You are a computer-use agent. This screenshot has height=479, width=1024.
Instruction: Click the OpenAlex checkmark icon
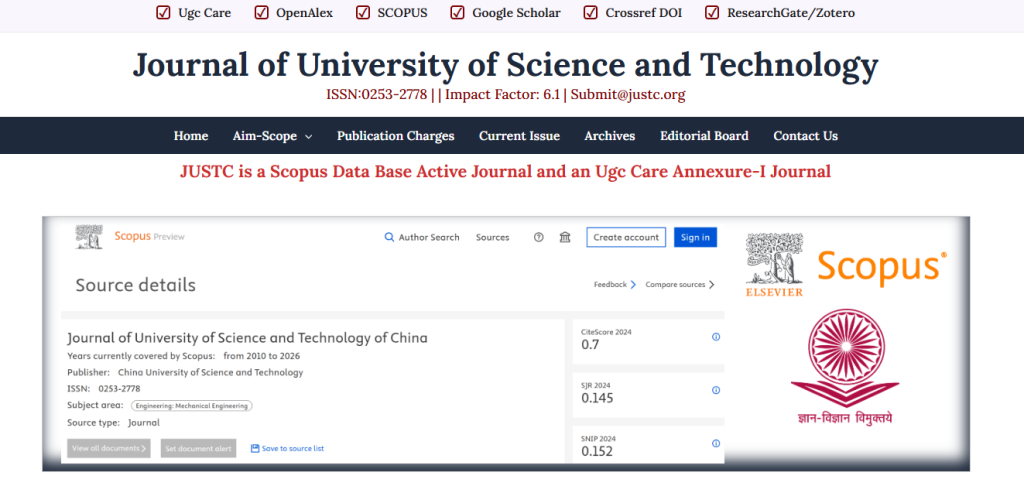point(261,12)
